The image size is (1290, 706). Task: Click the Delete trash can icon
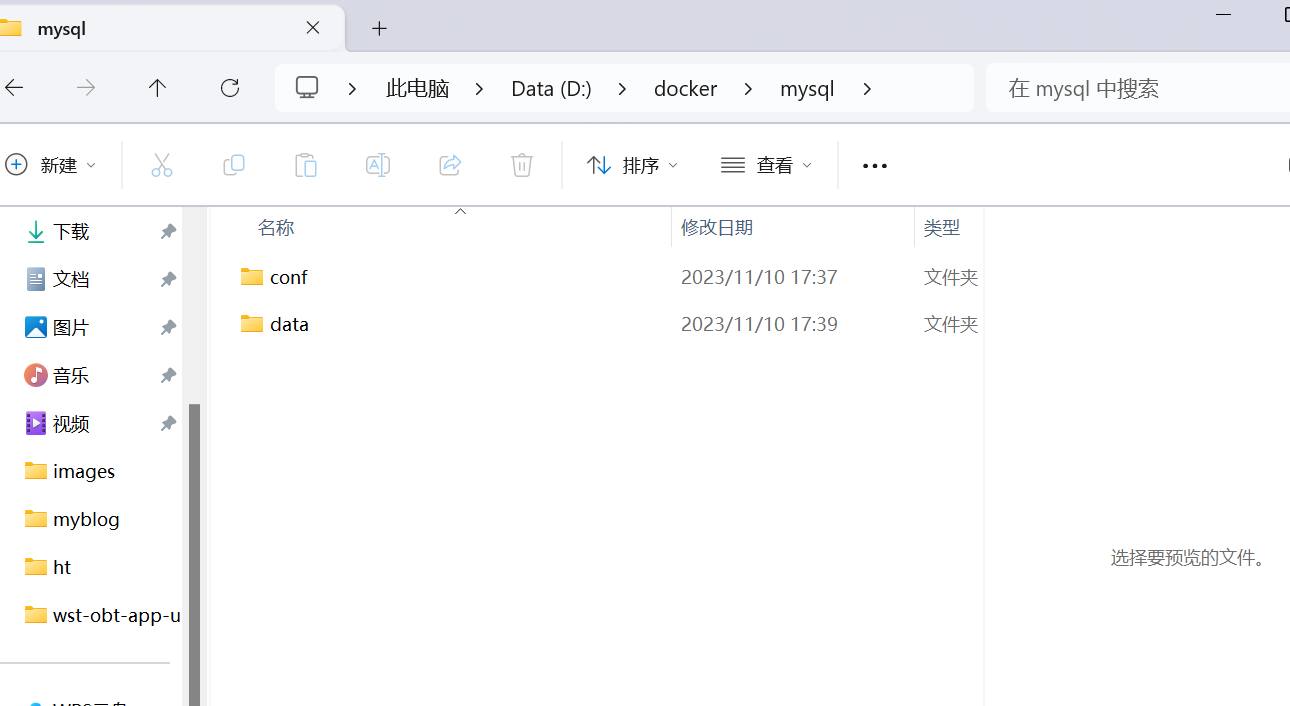click(522, 165)
